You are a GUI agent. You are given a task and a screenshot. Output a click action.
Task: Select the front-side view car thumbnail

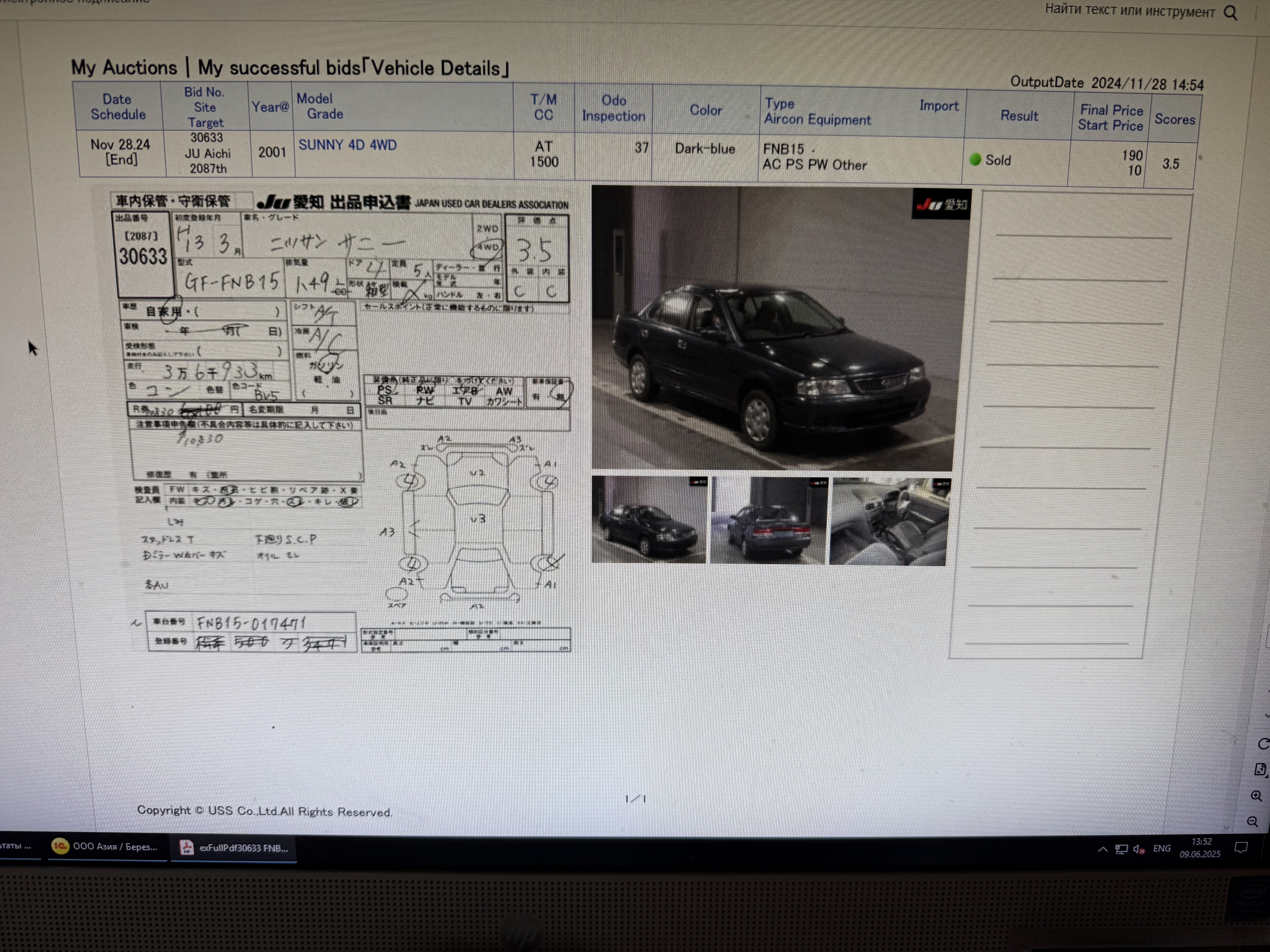[x=649, y=519]
